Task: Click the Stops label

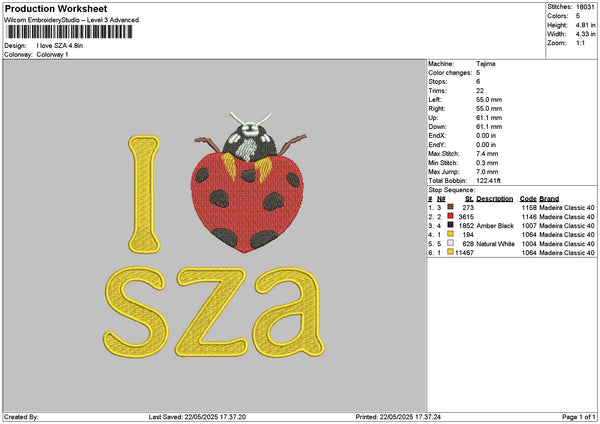Action: [x=437, y=82]
